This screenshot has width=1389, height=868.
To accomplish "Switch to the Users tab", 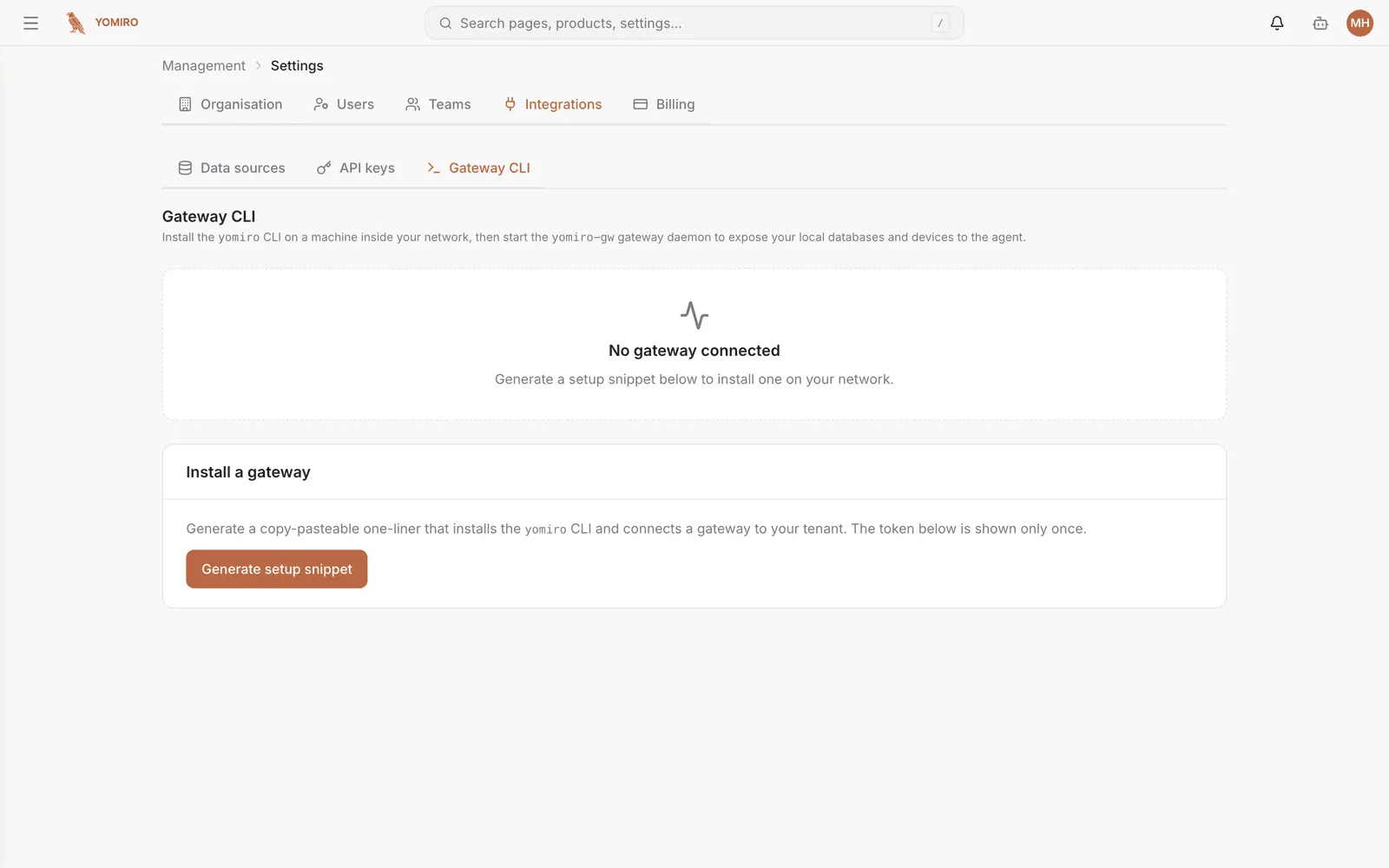I will coord(344,104).
